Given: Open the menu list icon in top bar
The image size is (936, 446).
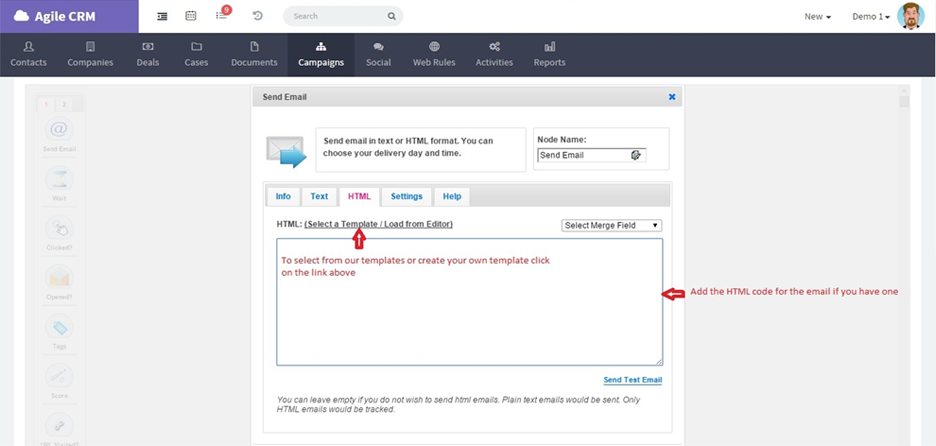Looking at the screenshot, I should click(162, 16).
